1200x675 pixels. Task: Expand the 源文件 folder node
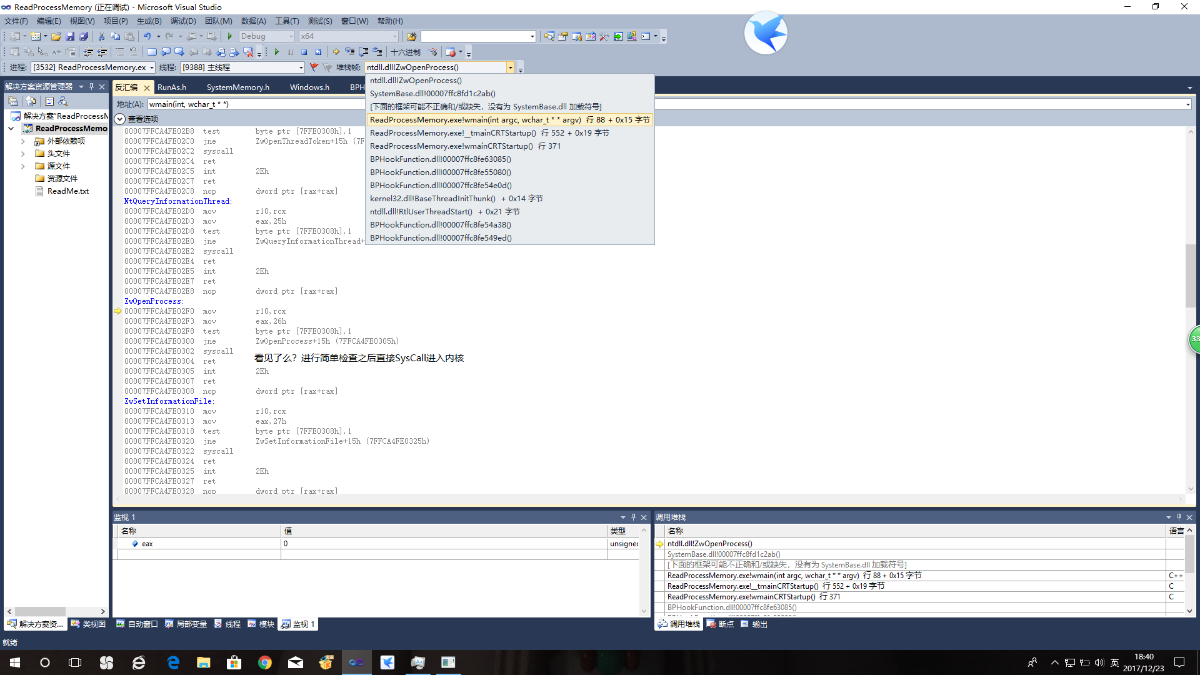(23, 166)
